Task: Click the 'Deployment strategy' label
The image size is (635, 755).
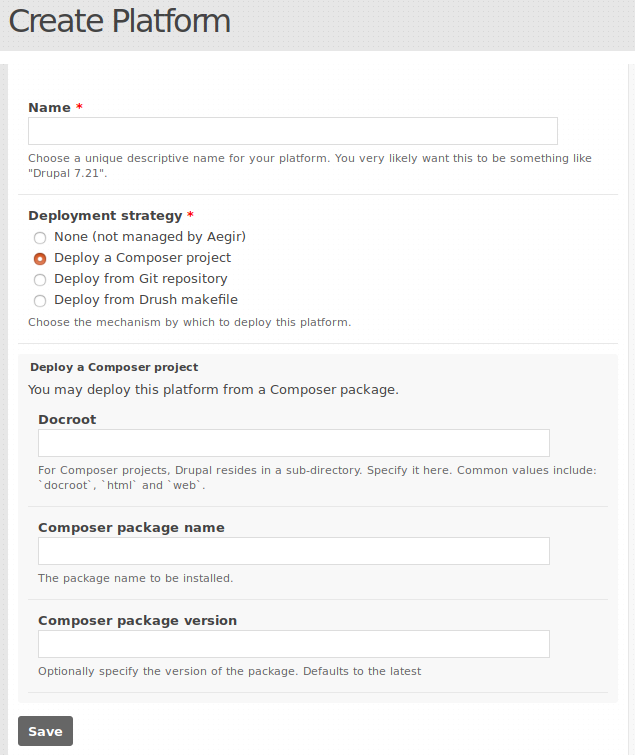Action: tap(105, 215)
